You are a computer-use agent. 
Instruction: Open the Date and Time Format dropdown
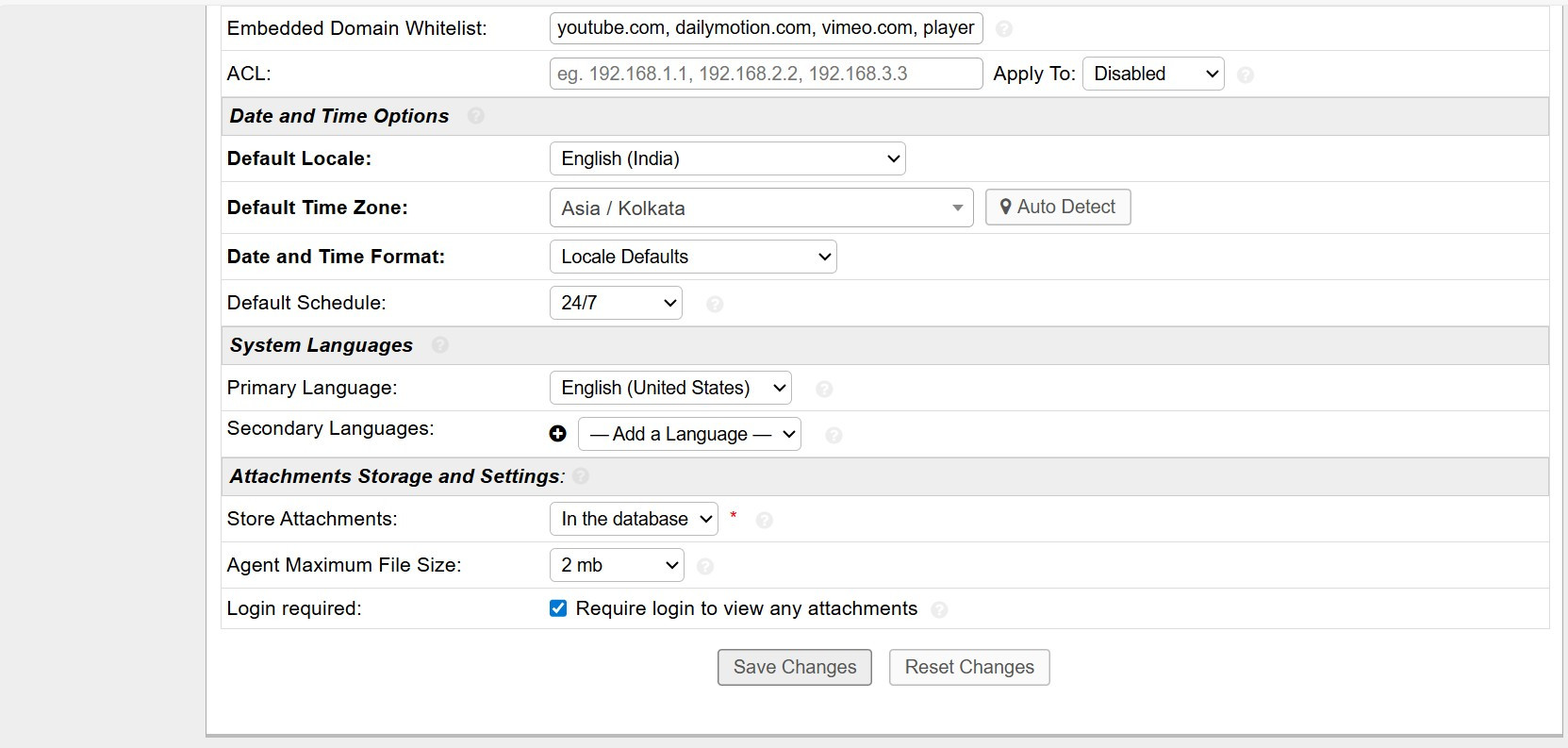coord(693,257)
